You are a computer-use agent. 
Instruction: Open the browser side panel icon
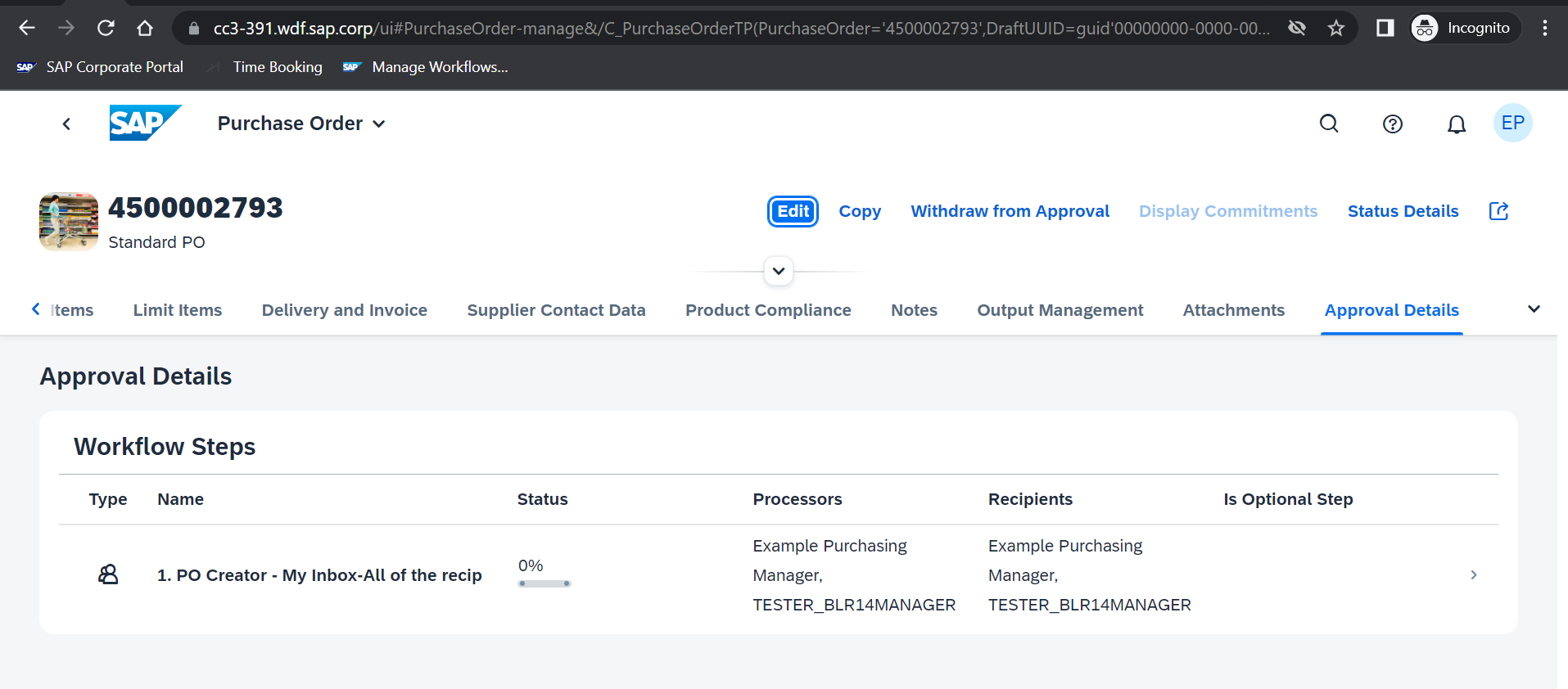pos(1385,28)
